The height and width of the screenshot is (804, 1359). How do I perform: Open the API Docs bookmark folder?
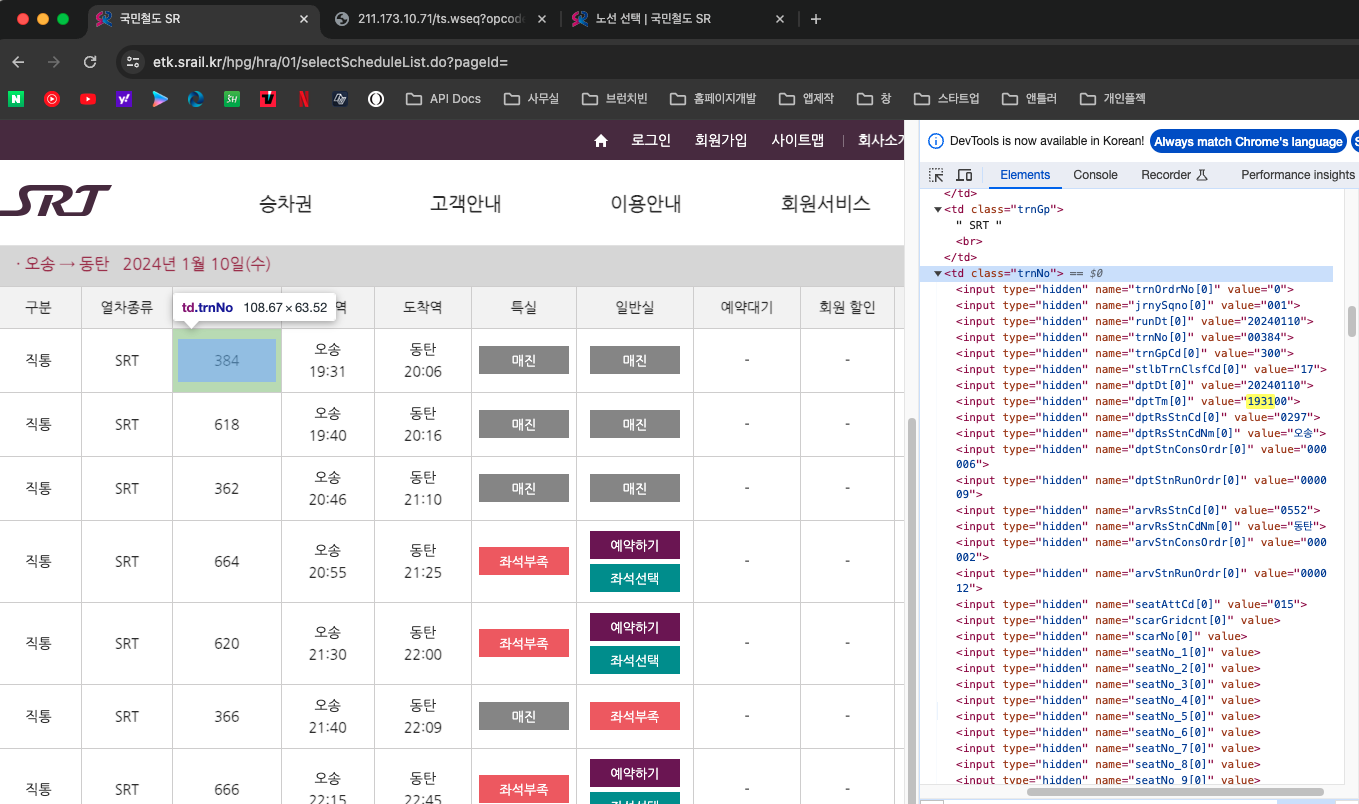pos(444,99)
